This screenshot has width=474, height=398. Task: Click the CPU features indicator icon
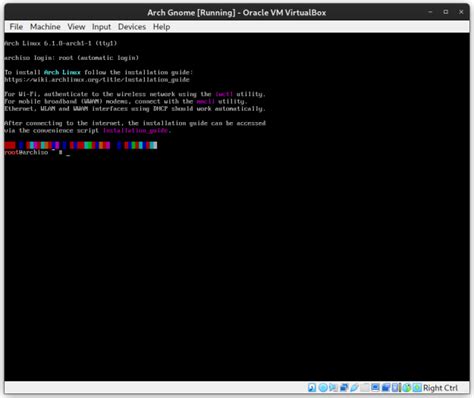[x=396, y=388]
